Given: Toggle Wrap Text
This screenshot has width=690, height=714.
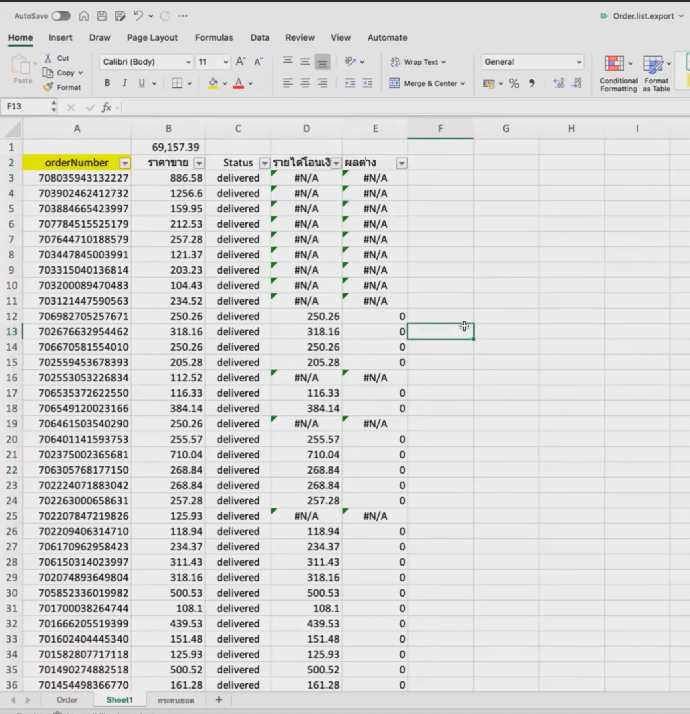Looking at the screenshot, I should 416,62.
